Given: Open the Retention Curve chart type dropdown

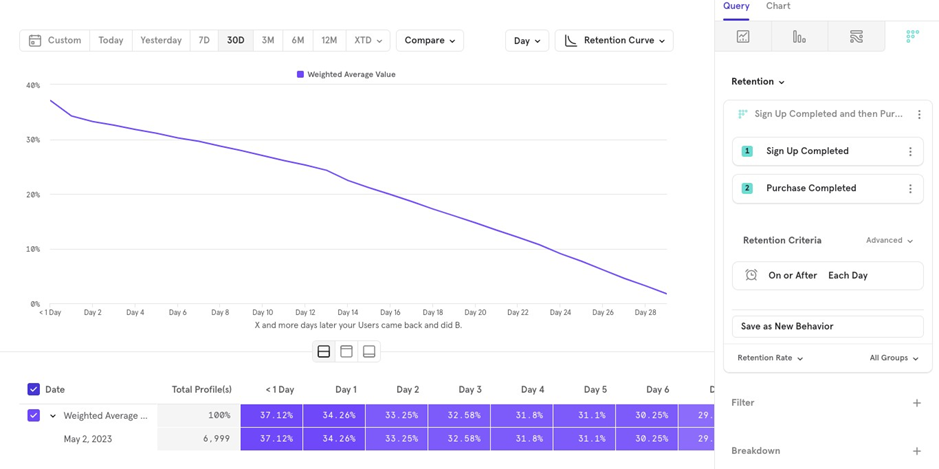Looking at the screenshot, I should coord(614,41).
